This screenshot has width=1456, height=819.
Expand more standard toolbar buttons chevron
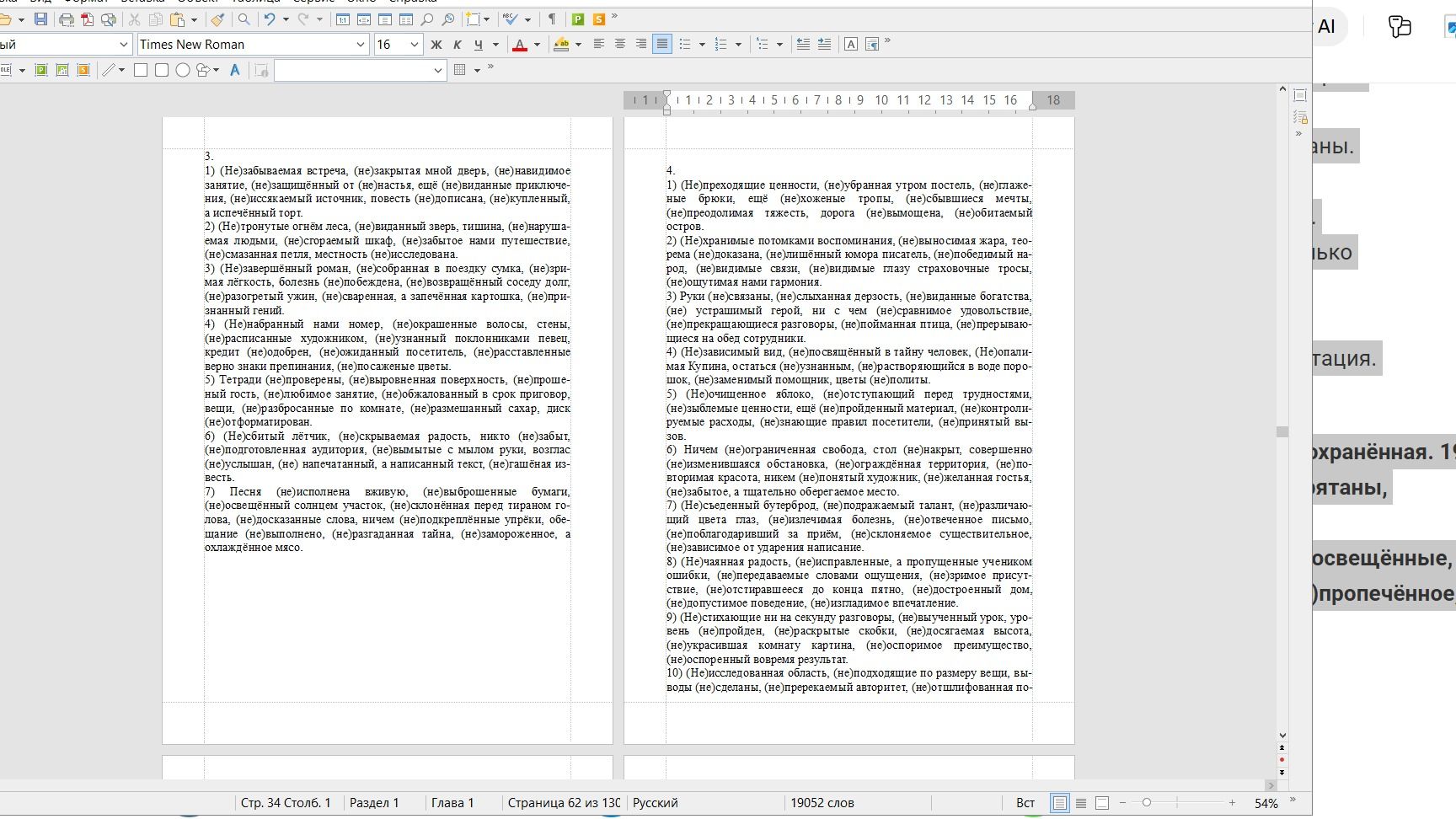[x=614, y=15]
